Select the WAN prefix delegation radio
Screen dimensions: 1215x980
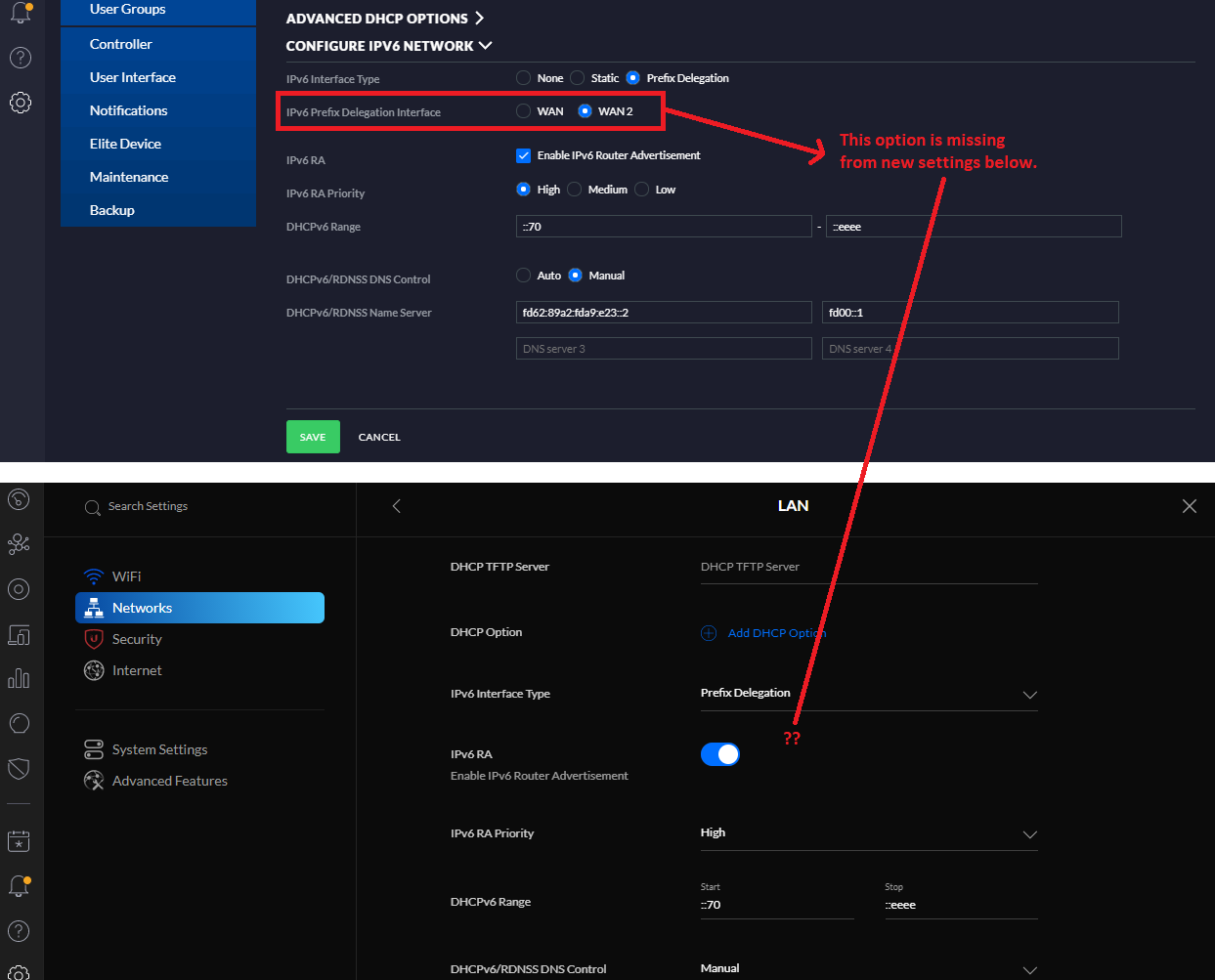[524, 111]
